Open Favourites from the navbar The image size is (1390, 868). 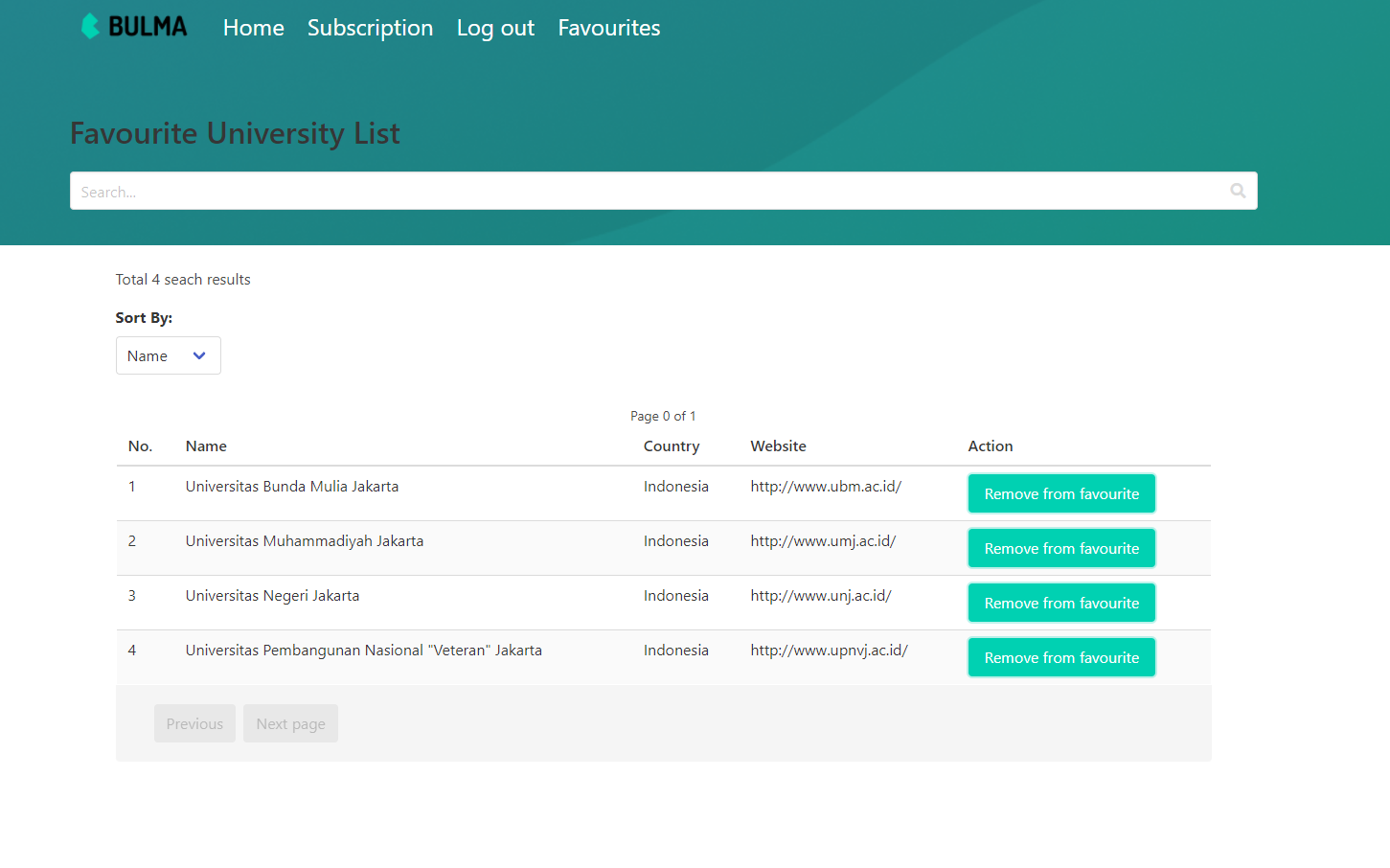609,28
